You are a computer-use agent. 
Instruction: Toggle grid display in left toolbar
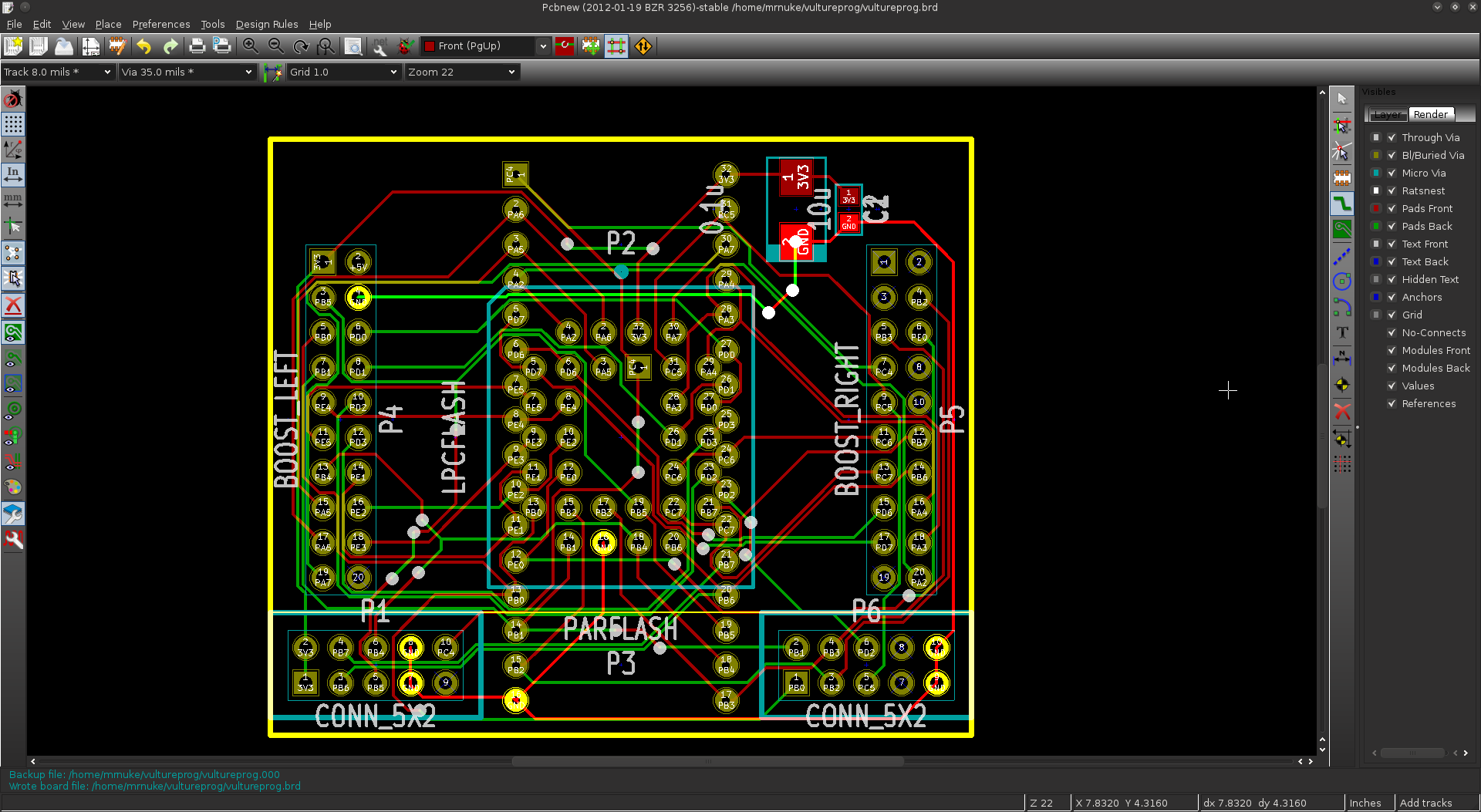13,124
